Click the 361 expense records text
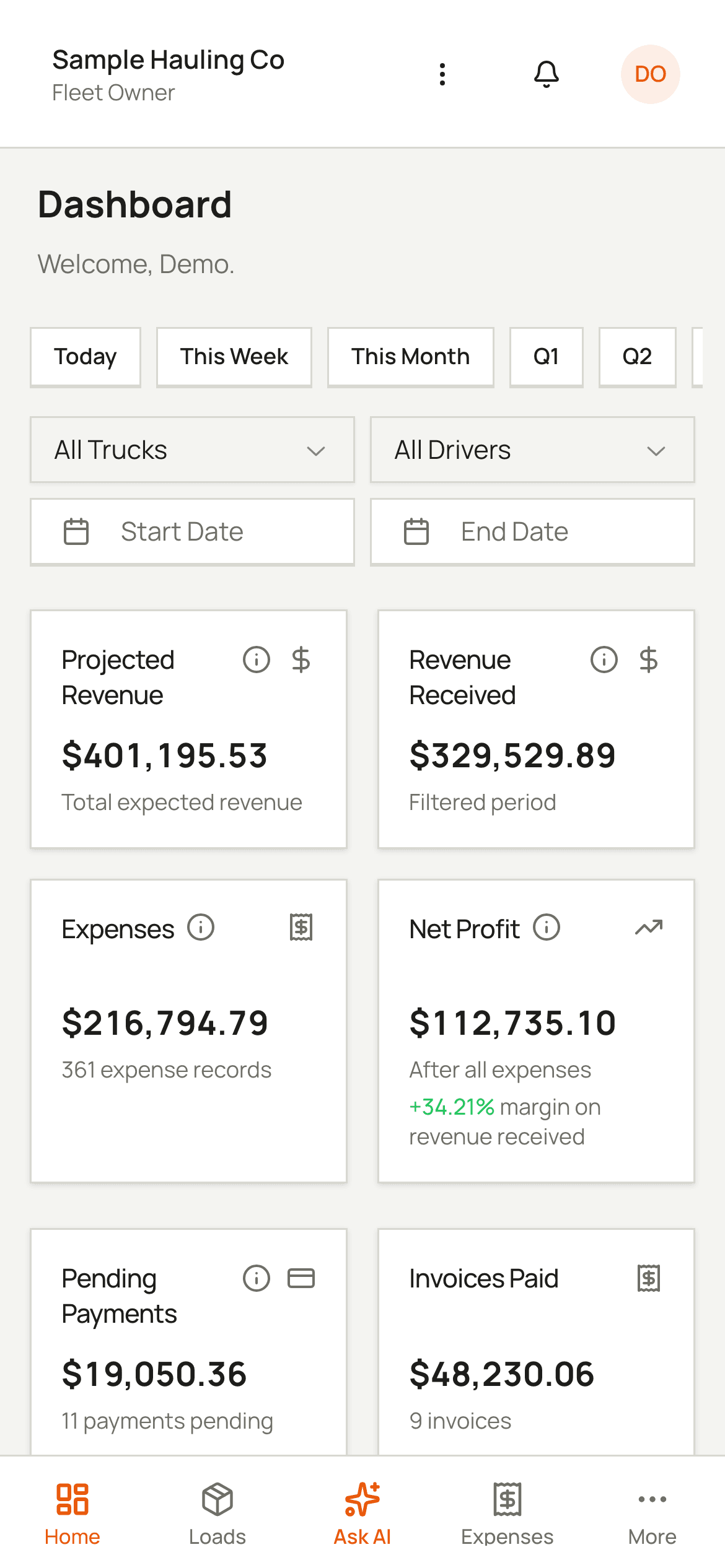Image resolution: width=725 pixels, height=1568 pixels. [x=166, y=1070]
